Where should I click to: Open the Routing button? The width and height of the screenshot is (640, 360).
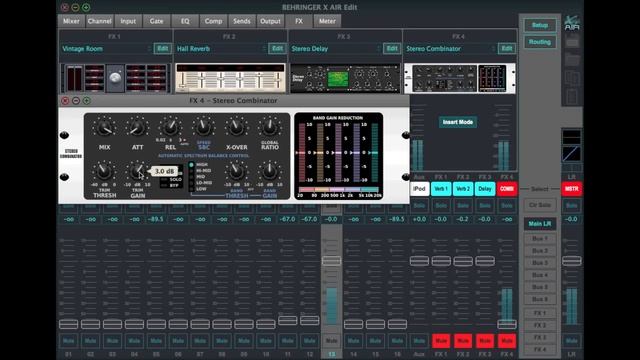click(x=540, y=42)
